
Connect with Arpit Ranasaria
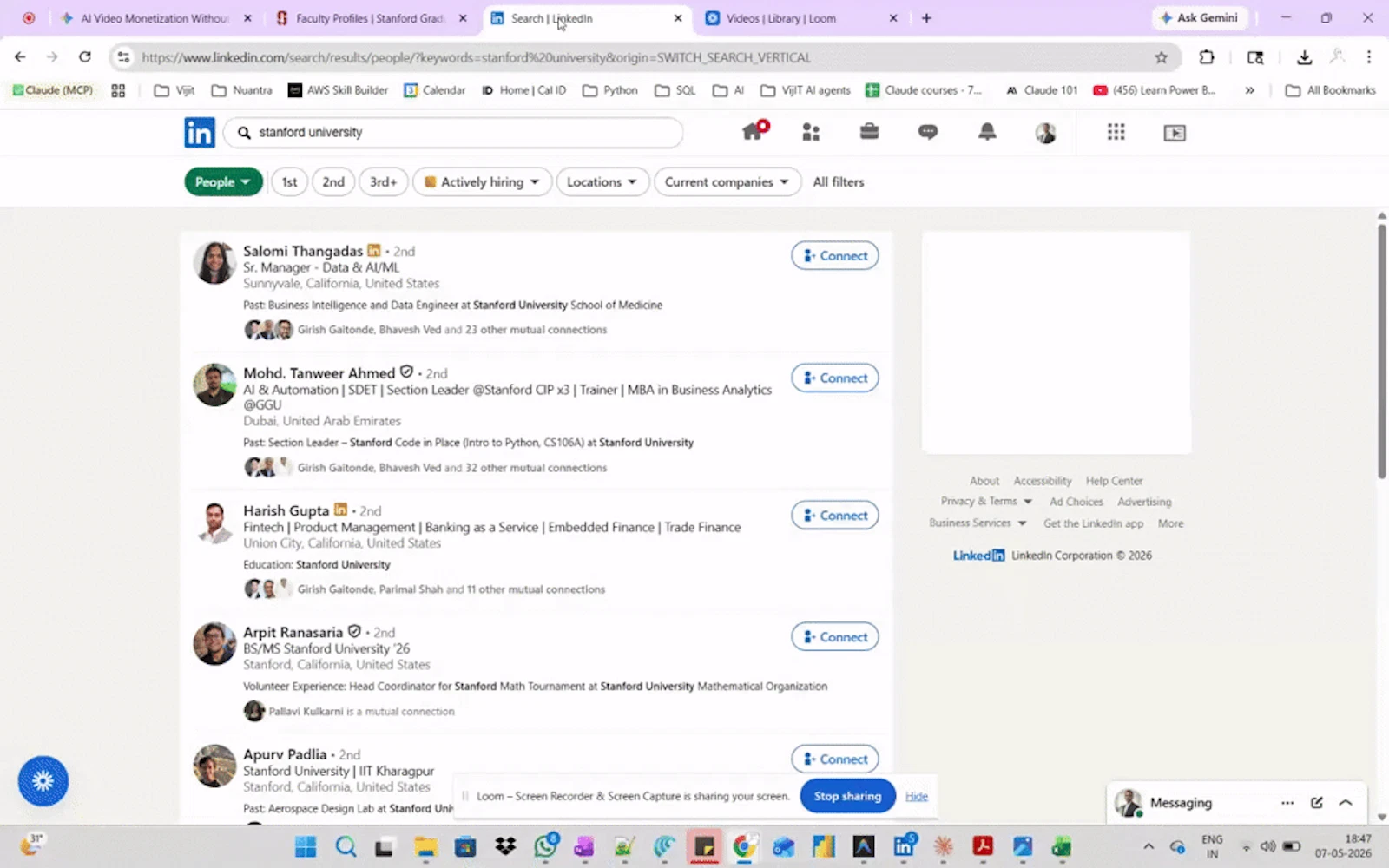[835, 637]
